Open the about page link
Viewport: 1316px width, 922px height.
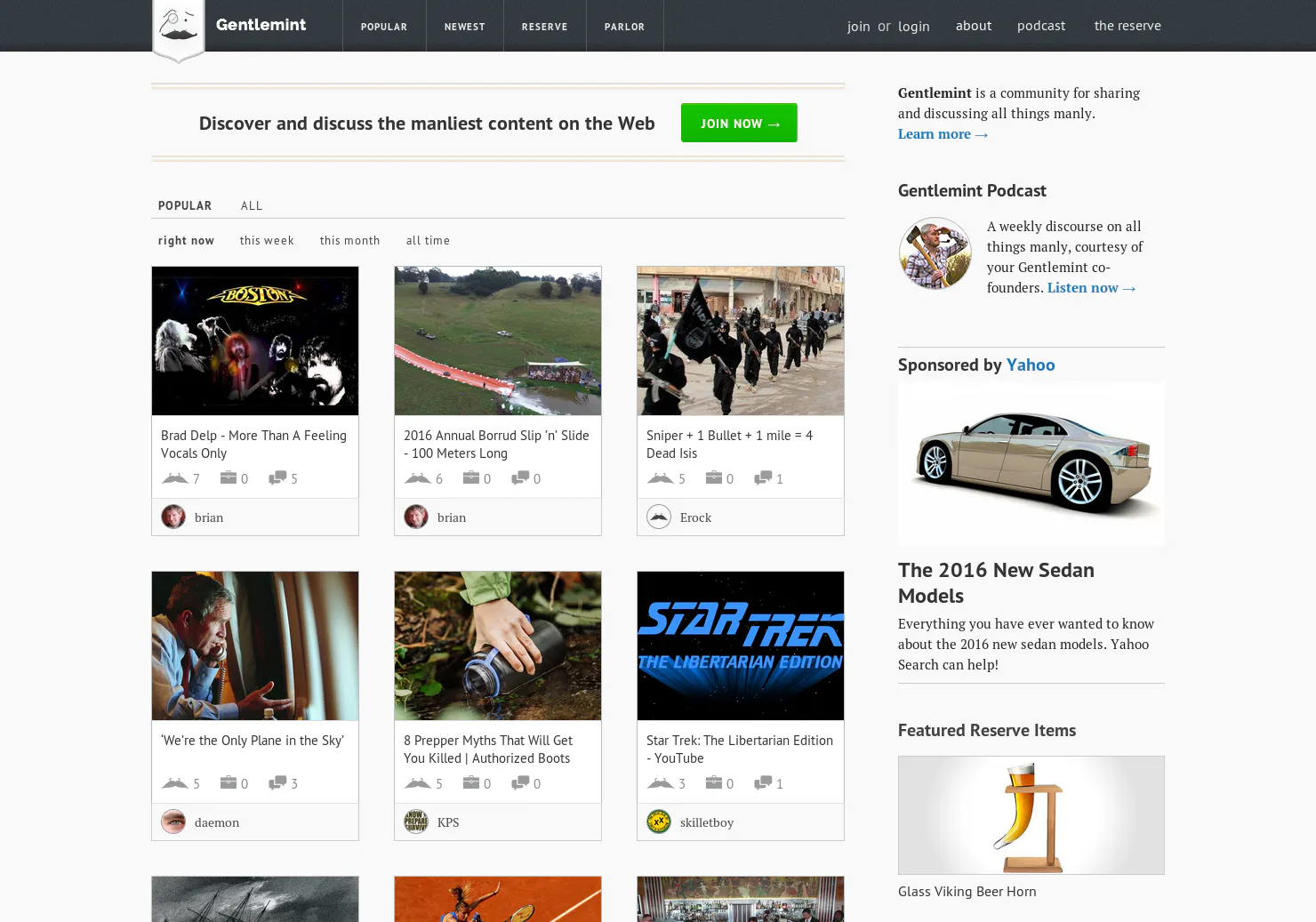tap(974, 26)
